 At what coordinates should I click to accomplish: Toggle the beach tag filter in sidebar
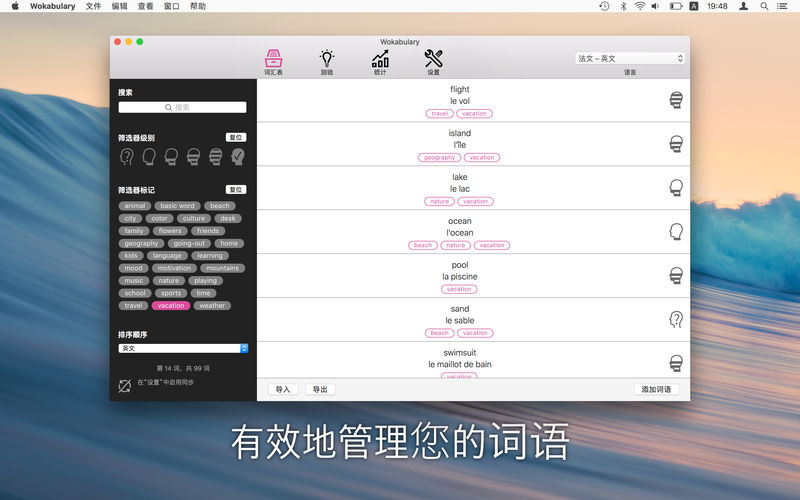[219, 206]
